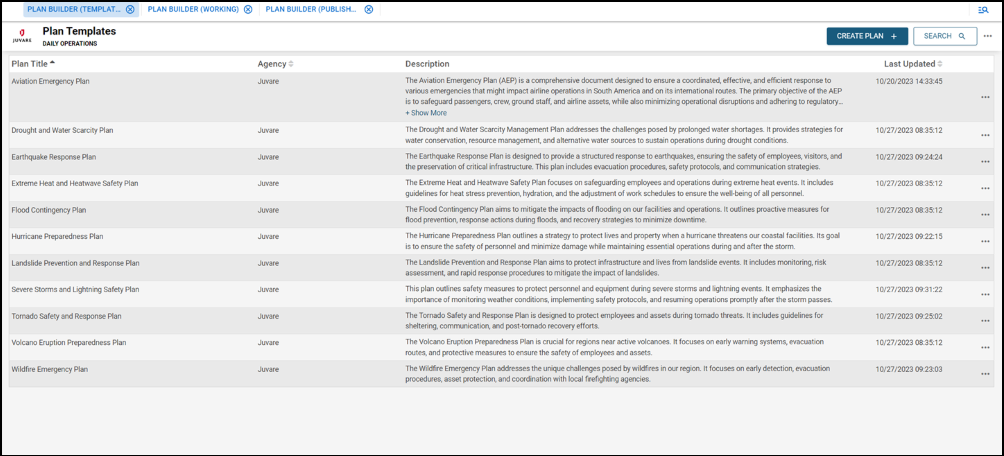Click the Search button

(944, 36)
